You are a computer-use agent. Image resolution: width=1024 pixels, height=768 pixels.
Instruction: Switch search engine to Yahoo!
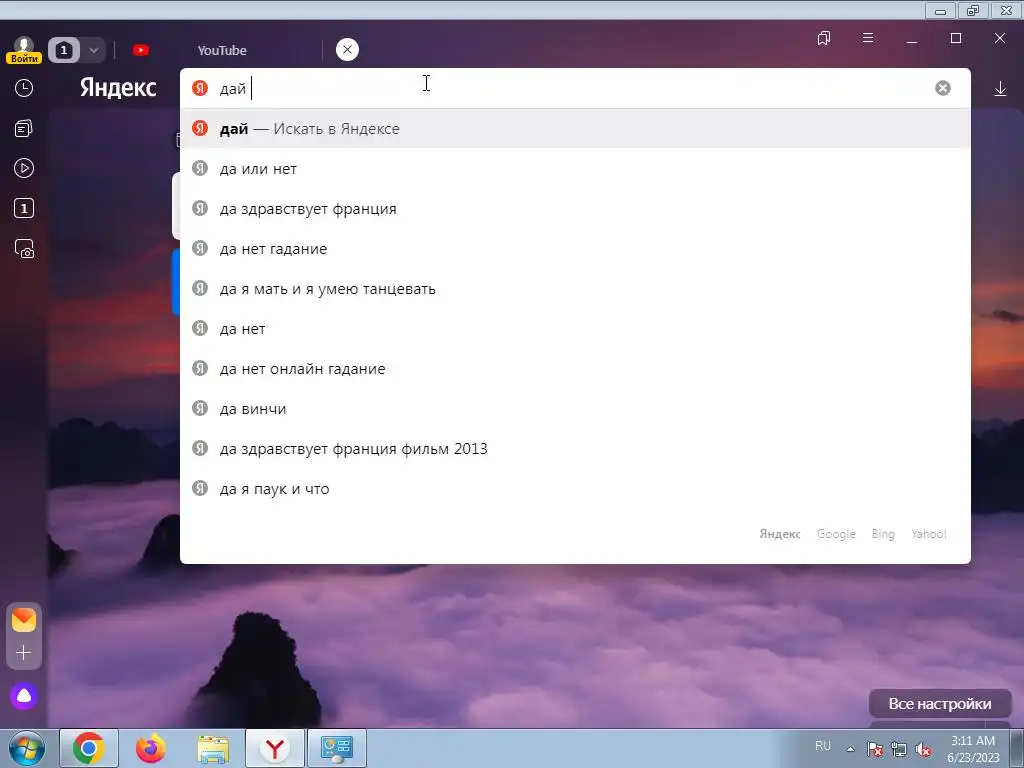(929, 534)
